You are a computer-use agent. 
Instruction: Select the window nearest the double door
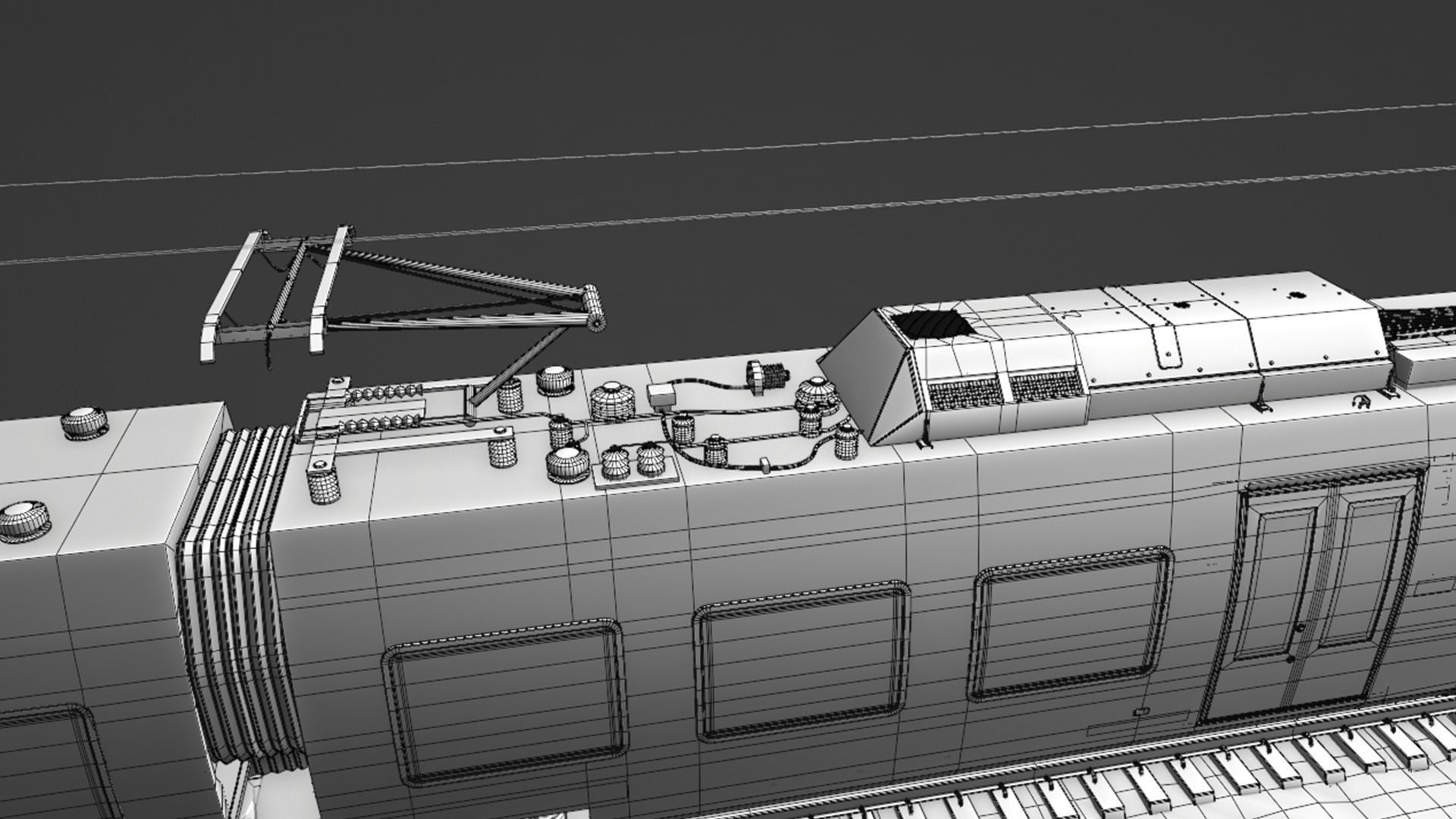1071,626
